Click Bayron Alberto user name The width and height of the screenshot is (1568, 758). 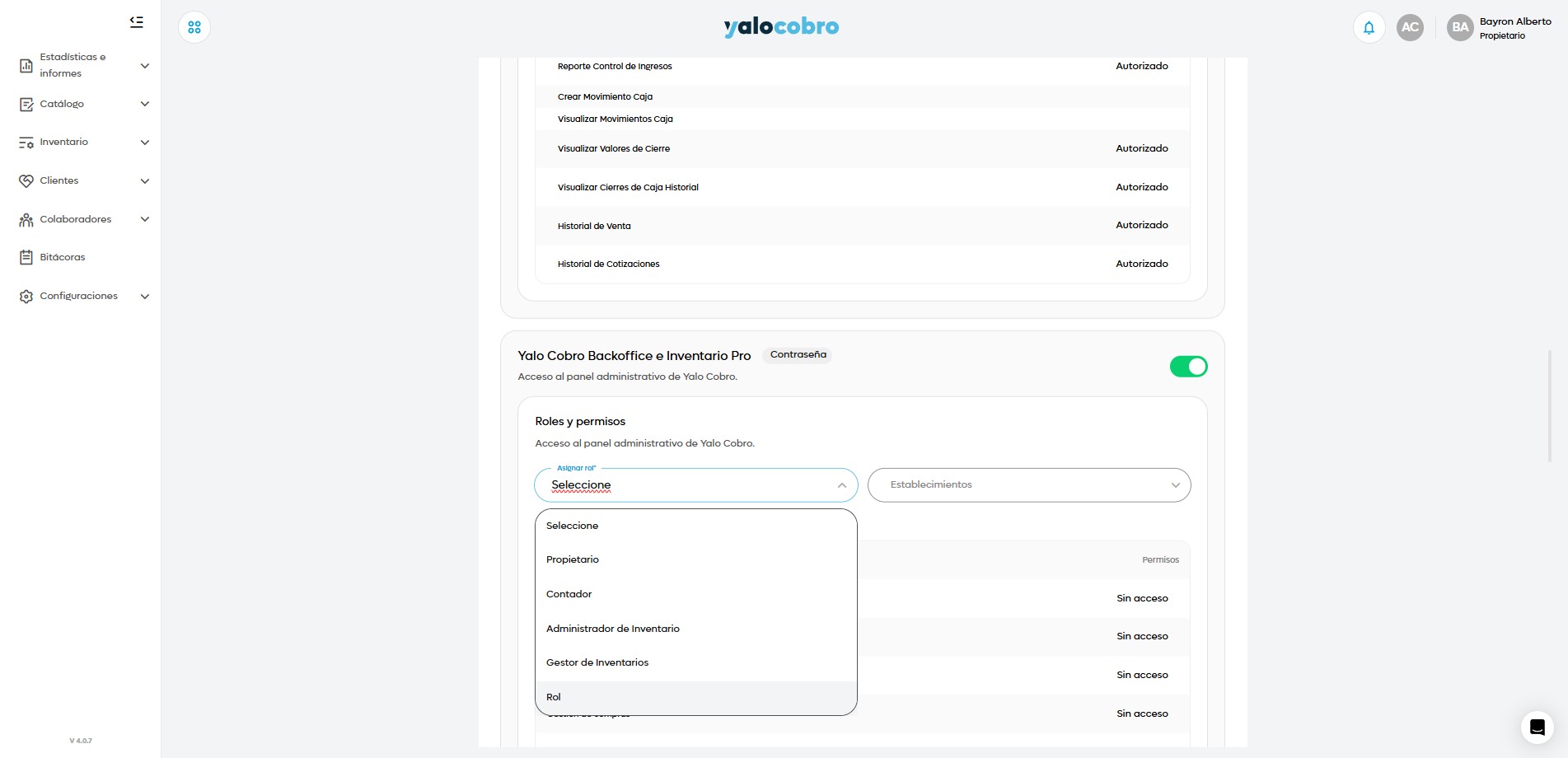pos(1515,21)
